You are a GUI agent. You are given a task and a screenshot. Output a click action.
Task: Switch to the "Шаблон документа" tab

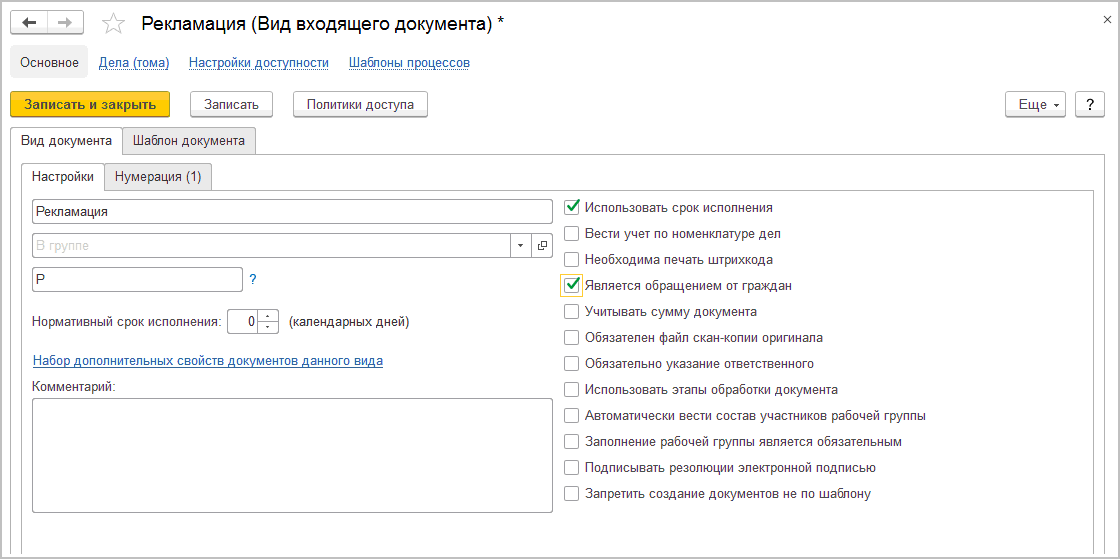(x=189, y=141)
